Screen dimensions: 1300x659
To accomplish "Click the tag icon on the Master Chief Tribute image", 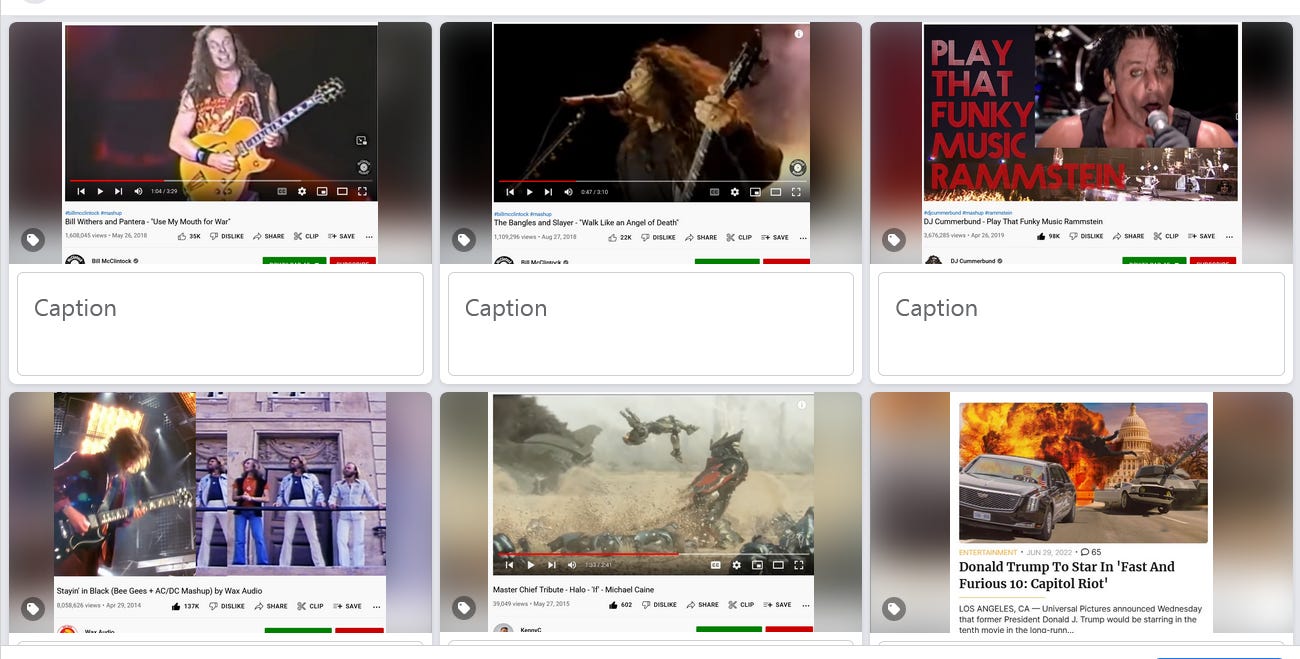I will click(x=463, y=608).
